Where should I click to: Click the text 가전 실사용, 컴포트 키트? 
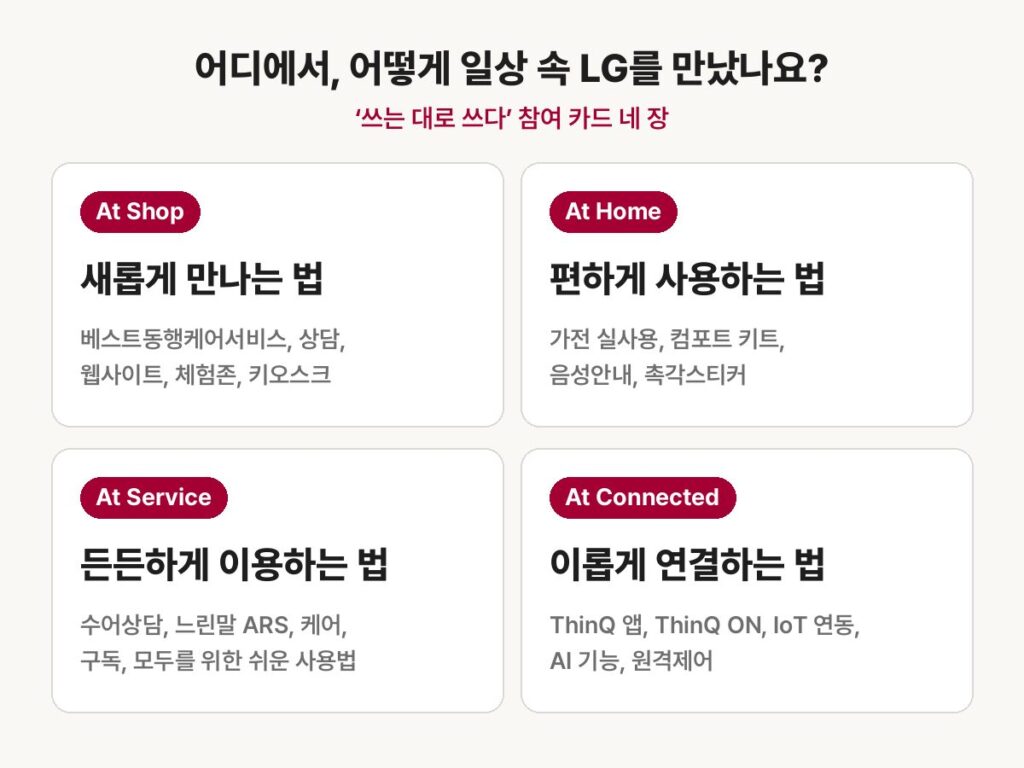point(666,339)
